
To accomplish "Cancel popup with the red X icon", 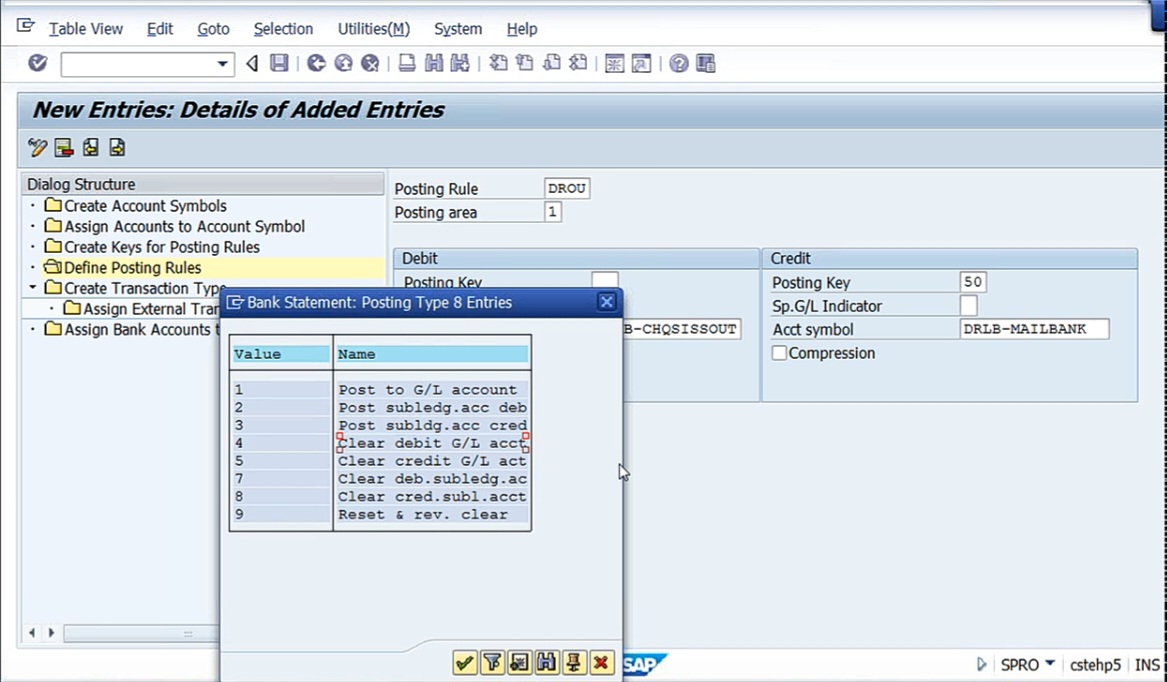I will tap(601, 662).
